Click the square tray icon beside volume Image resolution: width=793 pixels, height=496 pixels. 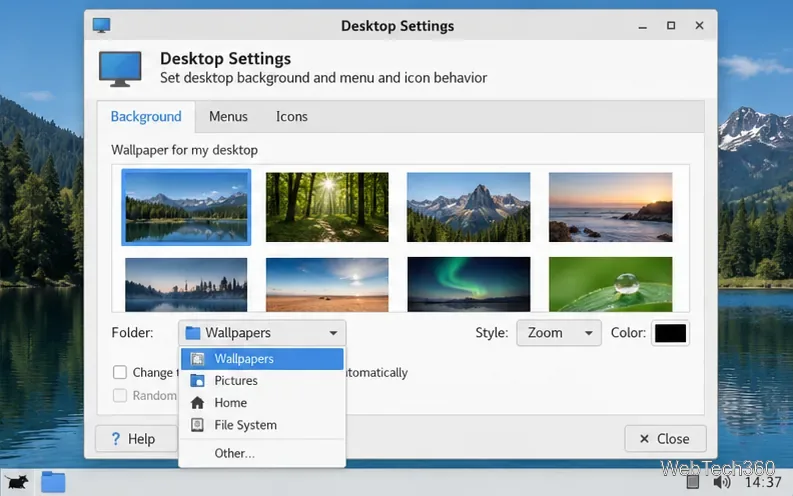point(693,482)
